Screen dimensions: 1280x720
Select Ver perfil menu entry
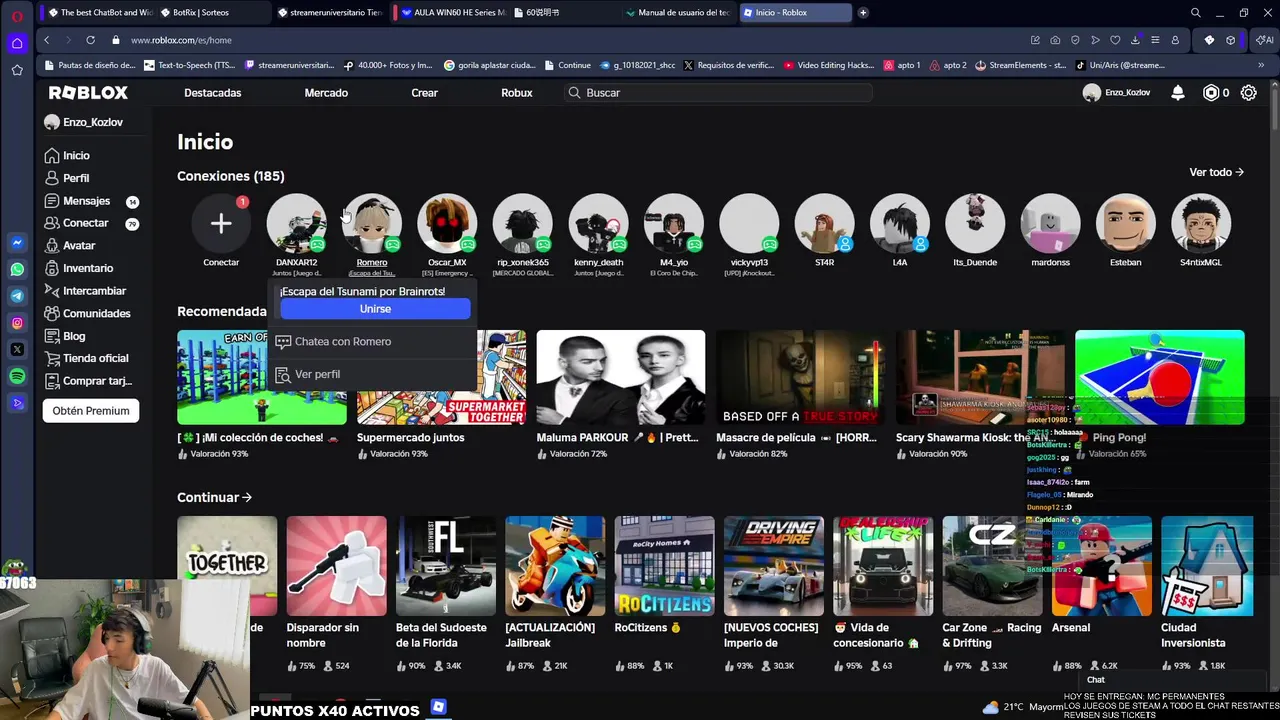click(372, 374)
